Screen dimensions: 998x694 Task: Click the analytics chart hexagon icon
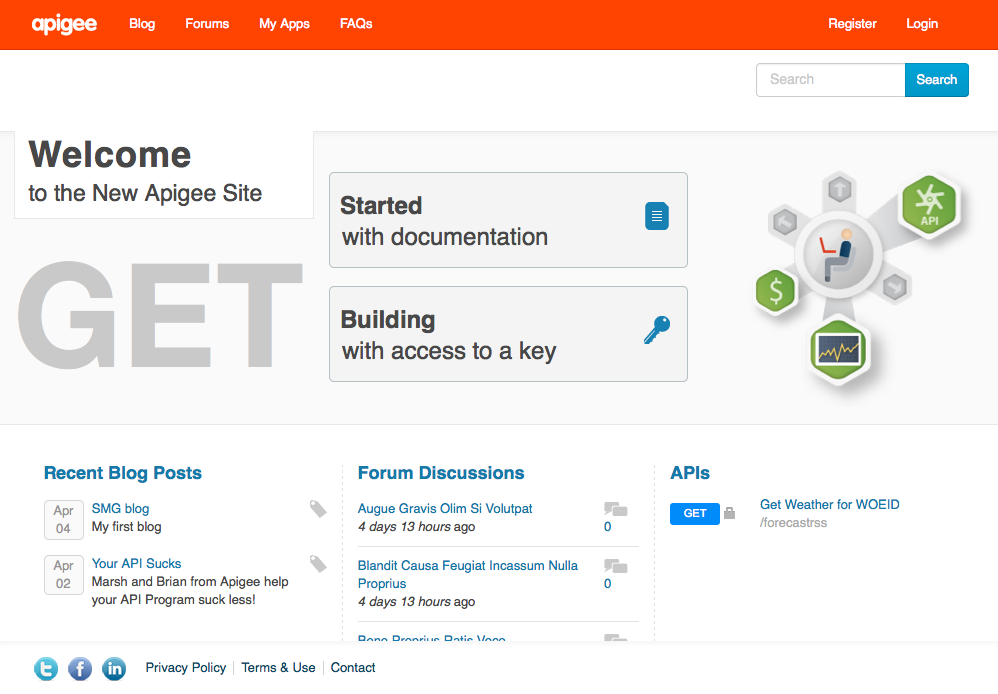coord(839,350)
